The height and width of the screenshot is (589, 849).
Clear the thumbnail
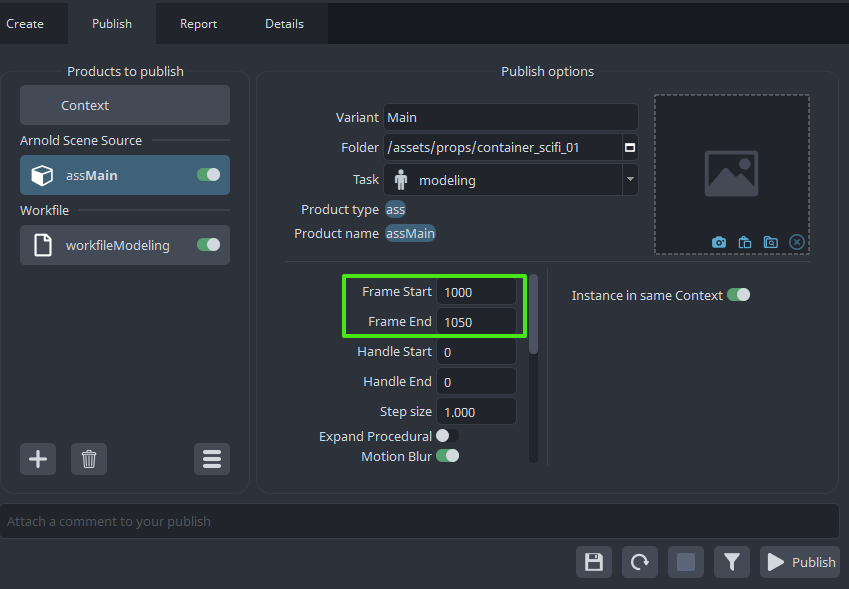(x=796, y=242)
